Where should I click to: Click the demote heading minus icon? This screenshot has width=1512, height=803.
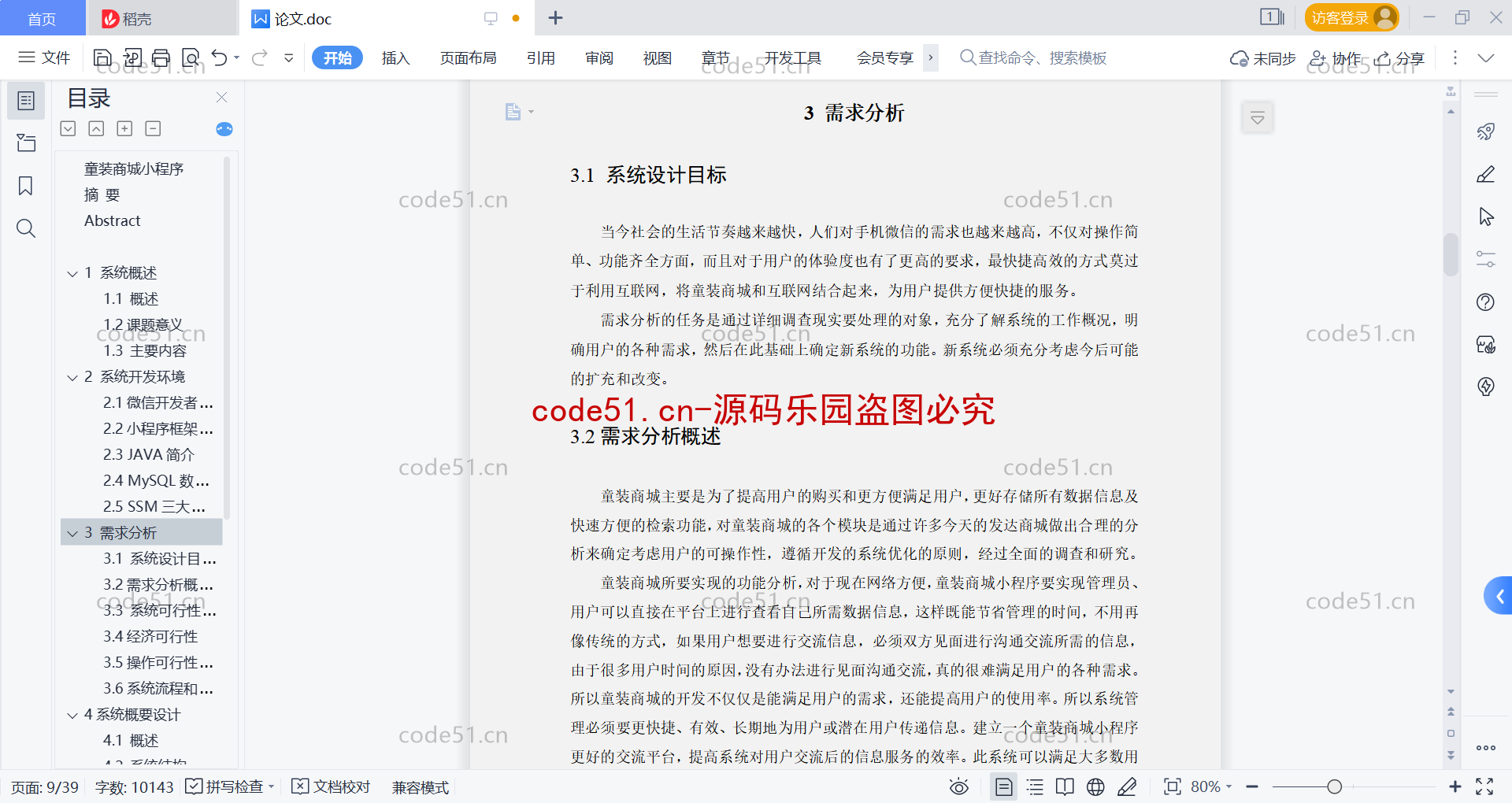(153, 128)
